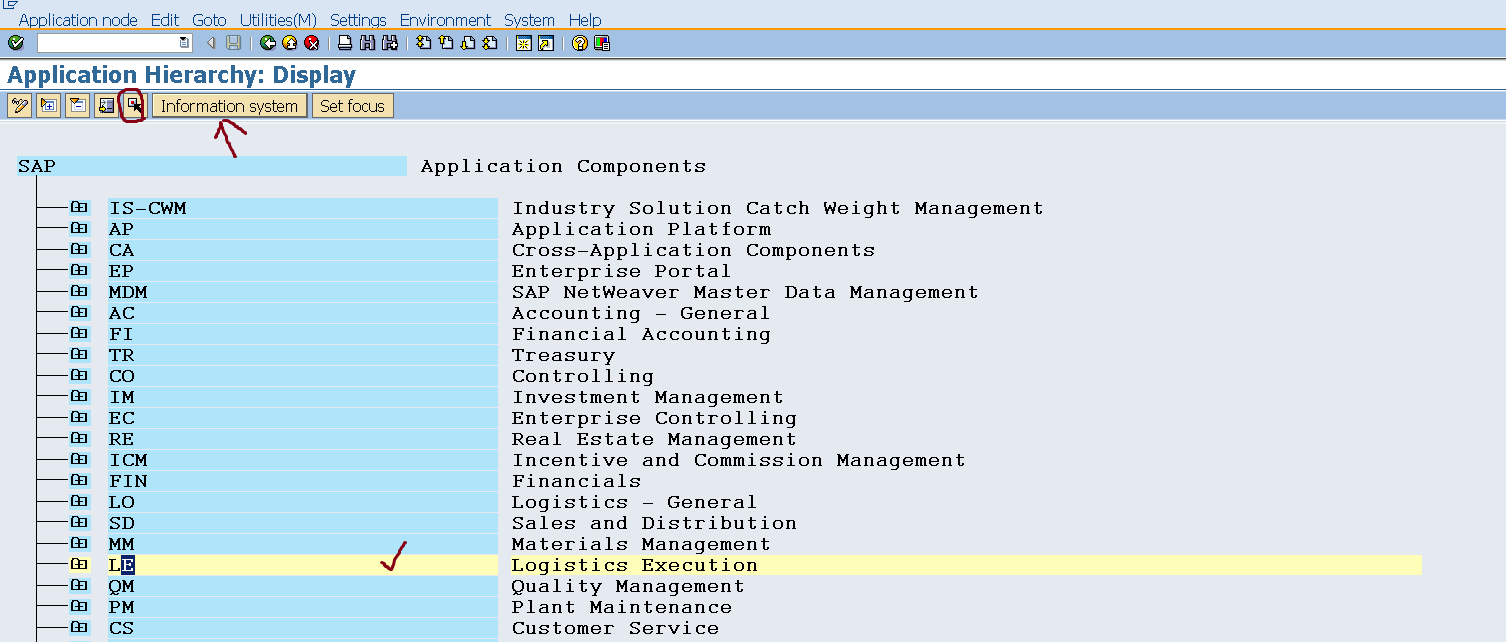This screenshot has width=1506, height=642.
Task: Click the collapse subtree toolbar icon
Action: point(77,105)
